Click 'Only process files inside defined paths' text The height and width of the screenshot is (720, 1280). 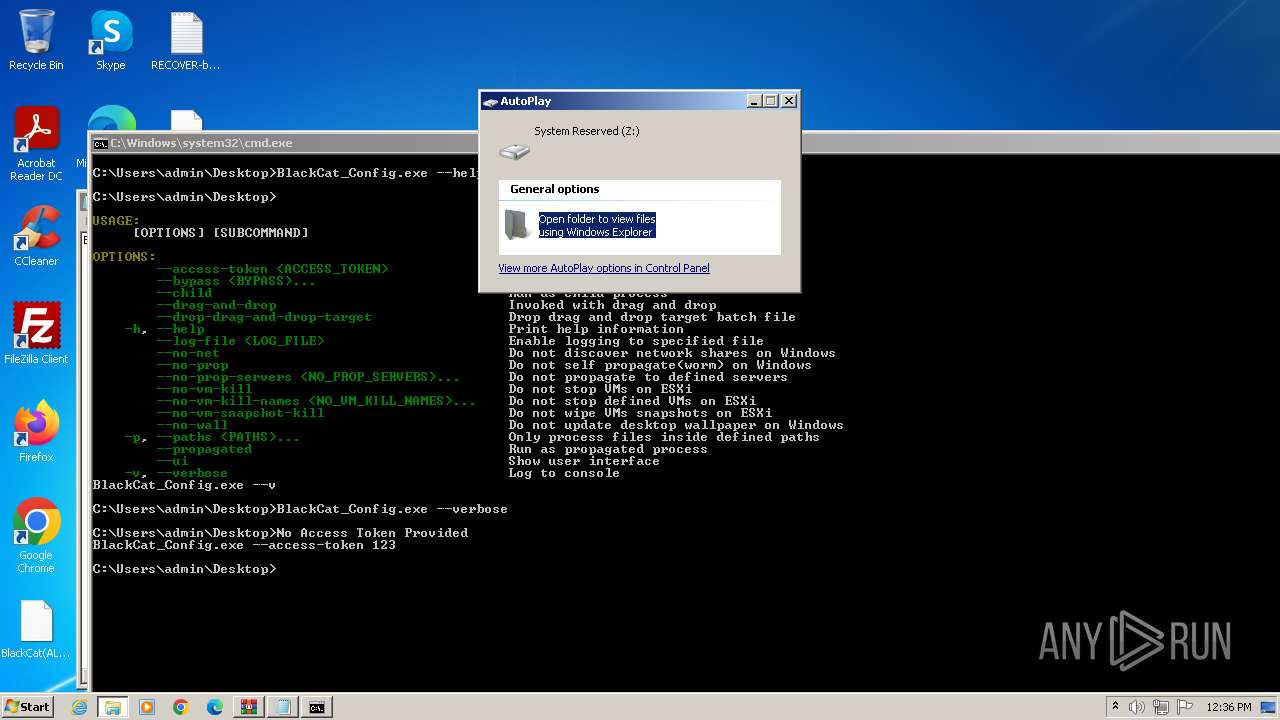(x=664, y=437)
